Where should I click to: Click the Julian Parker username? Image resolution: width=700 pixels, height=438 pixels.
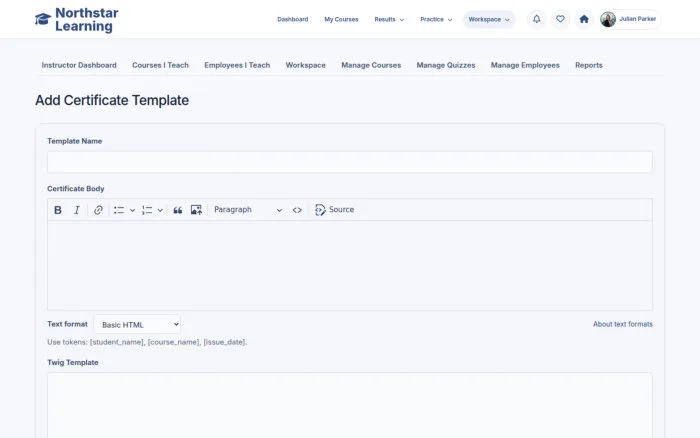pos(638,19)
